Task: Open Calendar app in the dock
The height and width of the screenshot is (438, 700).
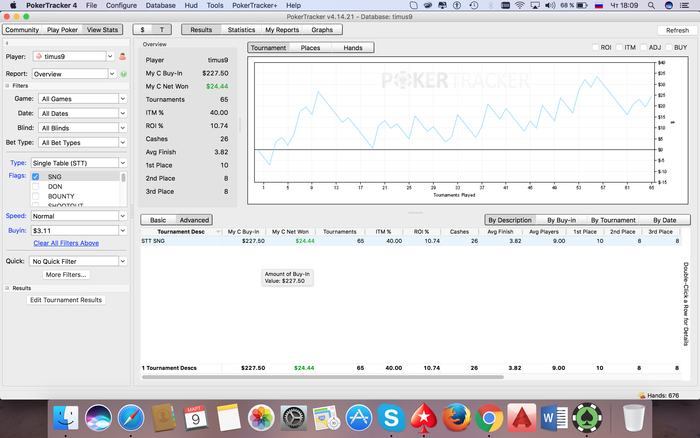Action: pos(196,418)
